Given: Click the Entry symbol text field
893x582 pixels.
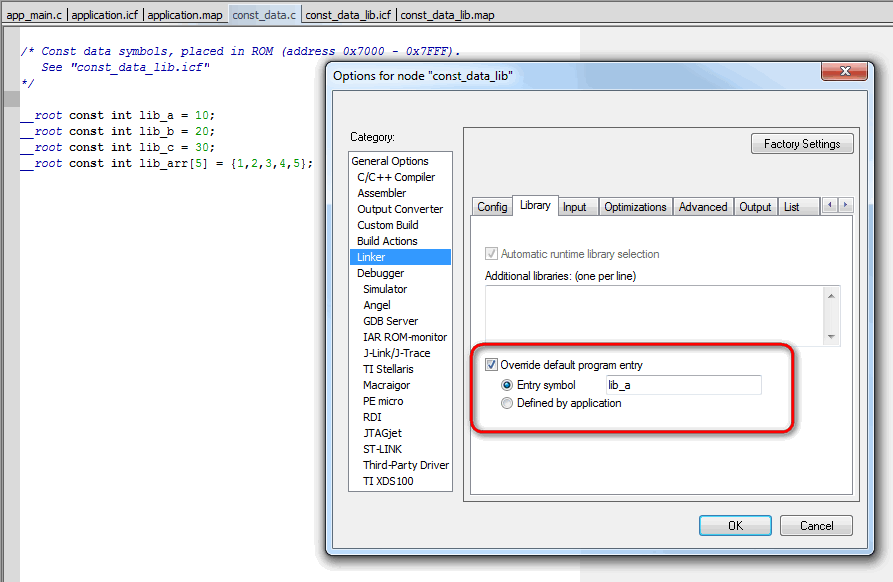Looking at the screenshot, I should click(683, 385).
